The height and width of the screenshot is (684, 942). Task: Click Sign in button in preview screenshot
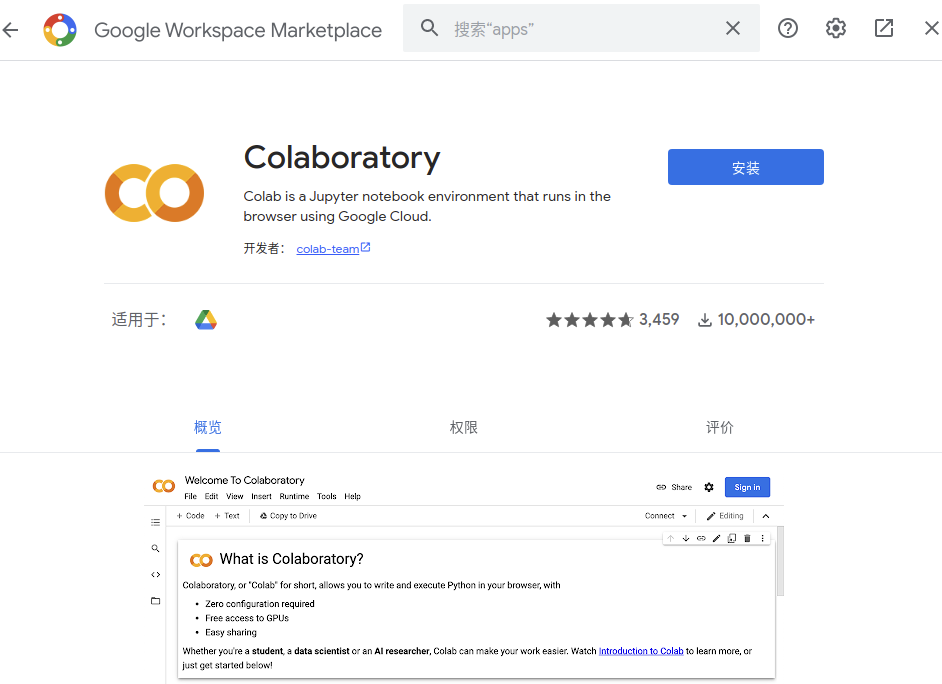pos(747,487)
